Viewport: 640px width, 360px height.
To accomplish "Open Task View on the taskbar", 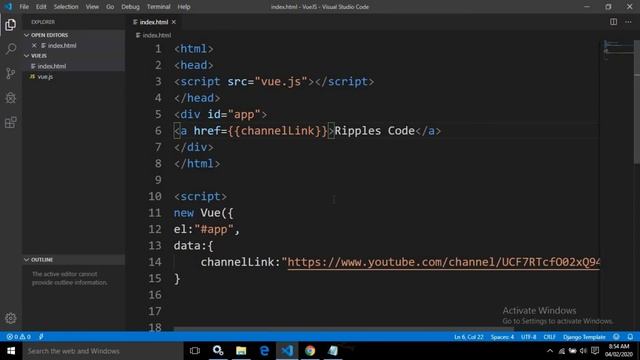I will pyautogui.click(x=195, y=351).
